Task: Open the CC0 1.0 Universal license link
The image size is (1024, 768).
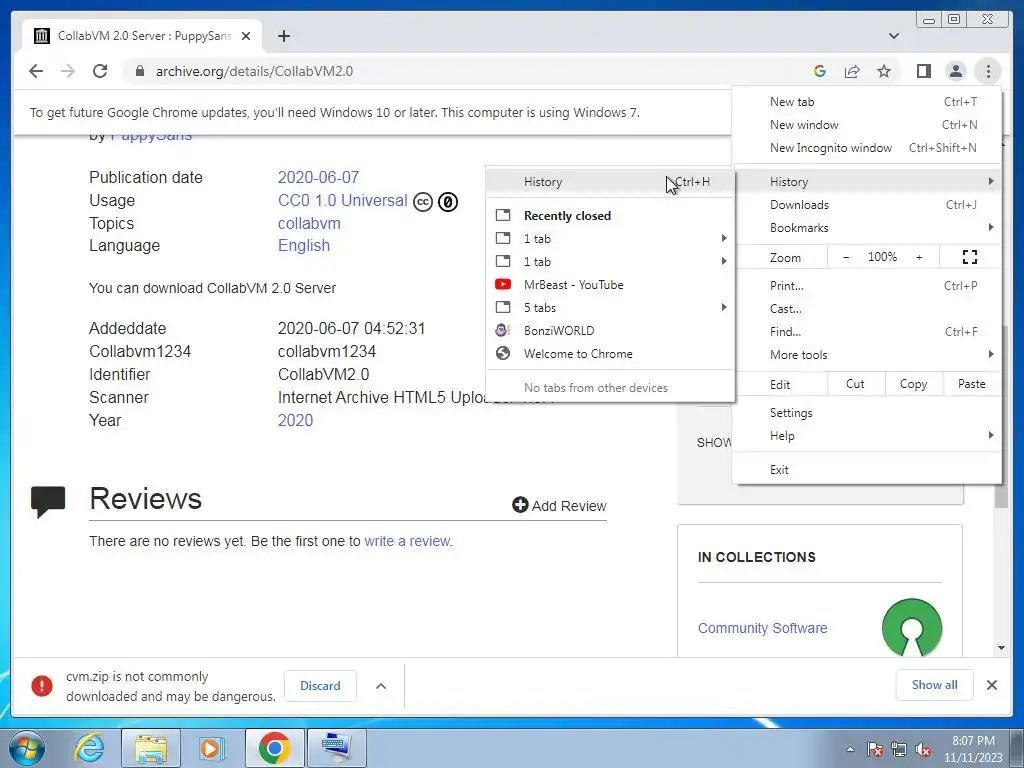Action: 343,200
